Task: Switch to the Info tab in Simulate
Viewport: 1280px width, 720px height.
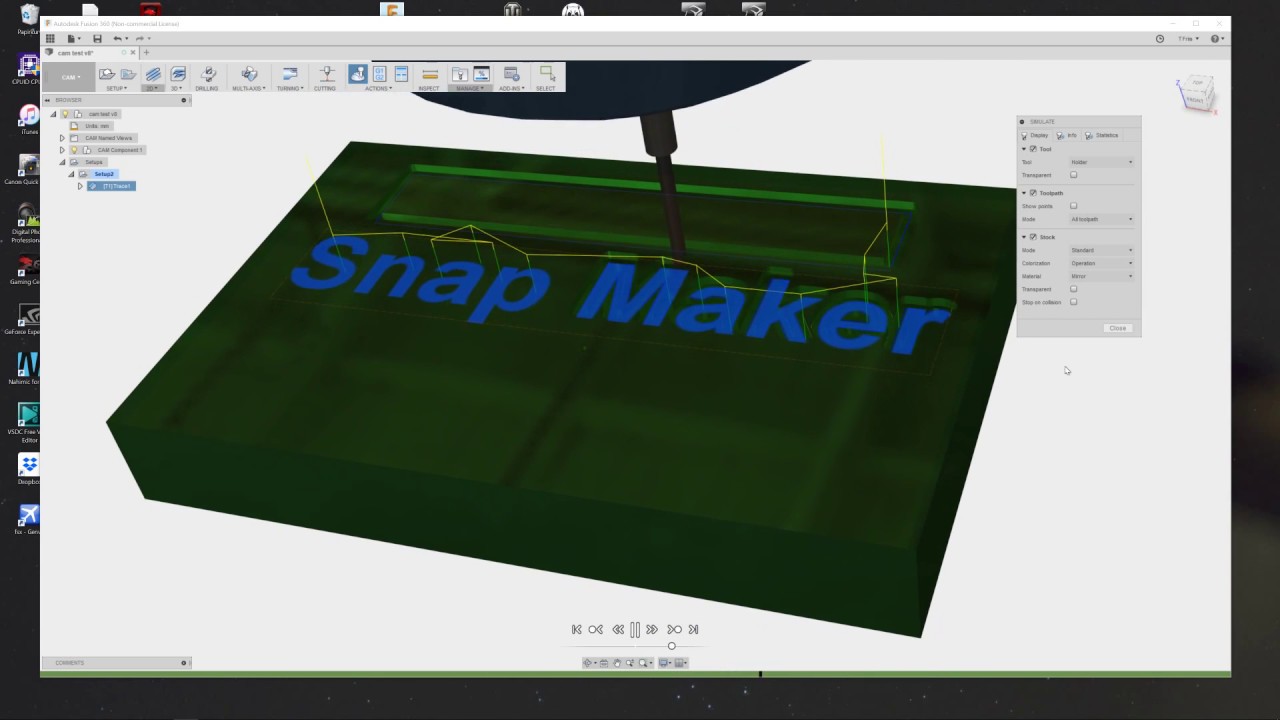Action: click(1068, 135)
